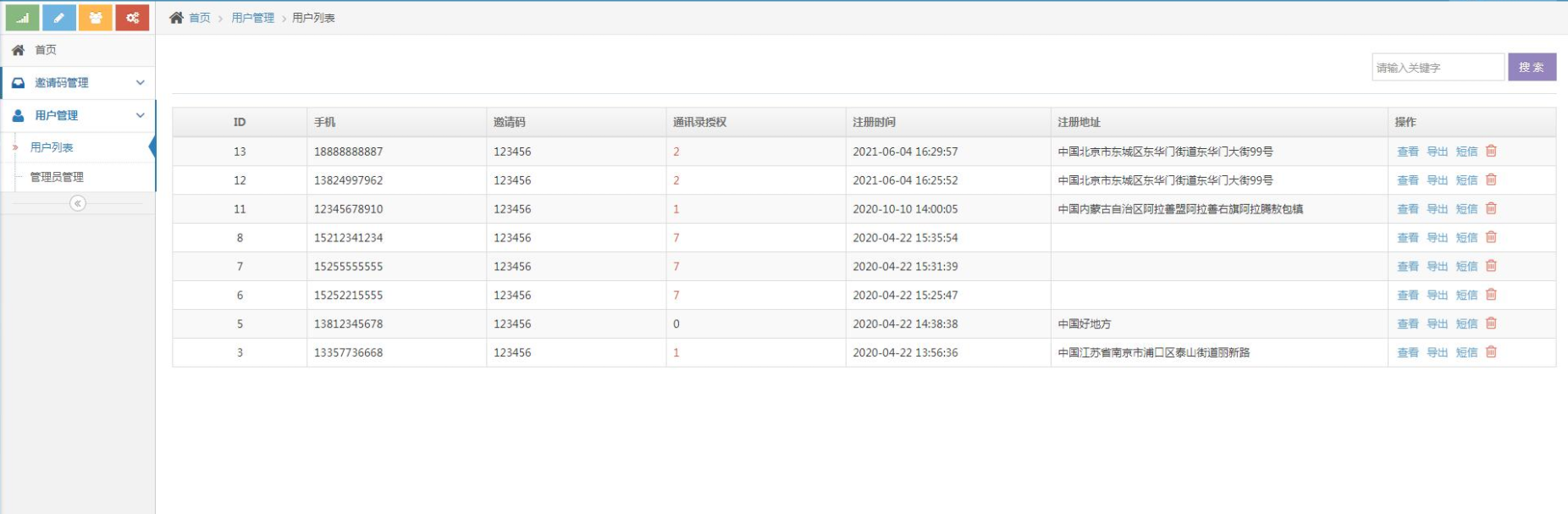Delete user ID 13 via trash icon
The height and width of the screenshot is (514, 1568).
1491,151
